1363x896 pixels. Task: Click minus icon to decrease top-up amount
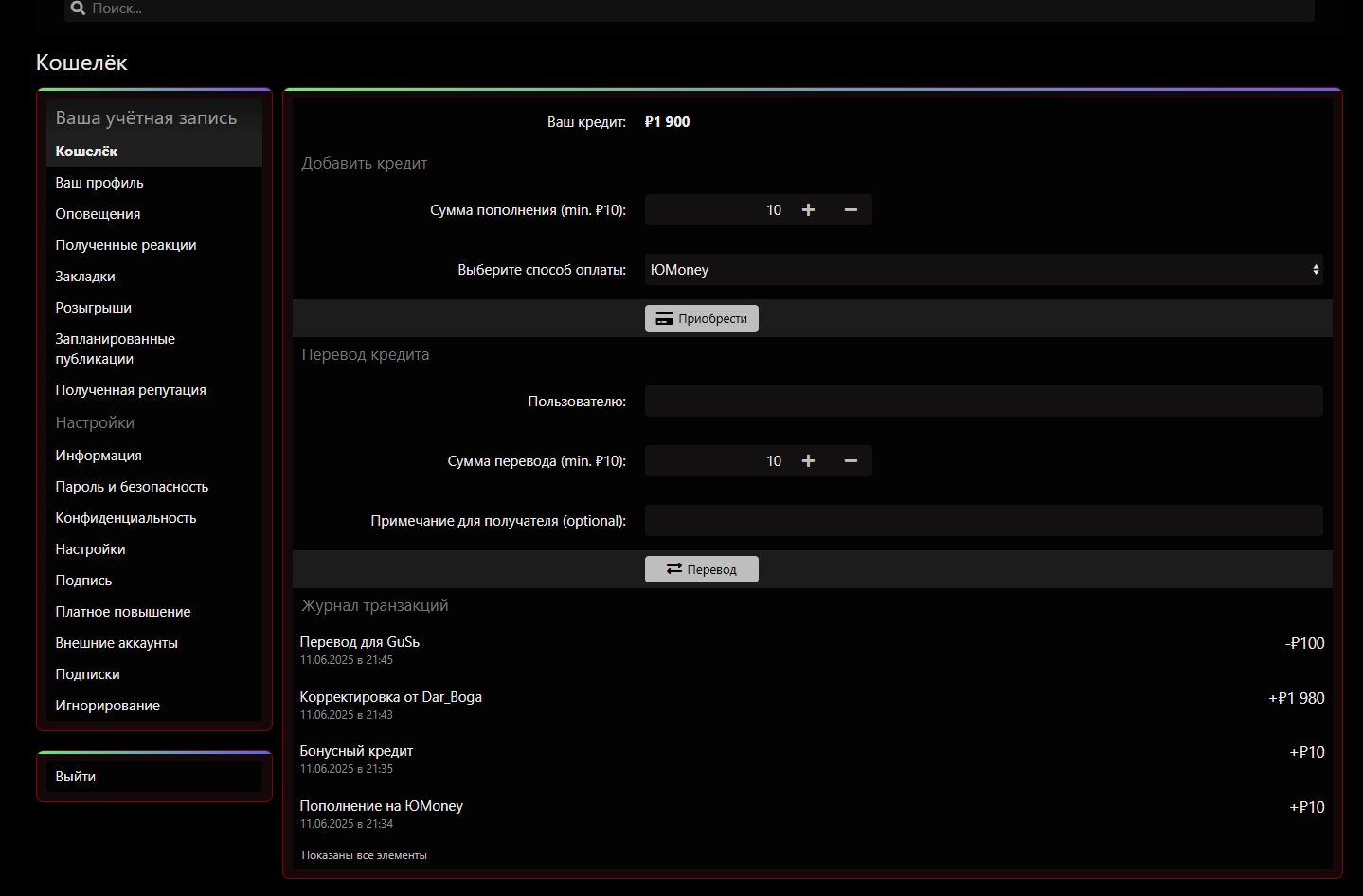click(x=850, y=209)
